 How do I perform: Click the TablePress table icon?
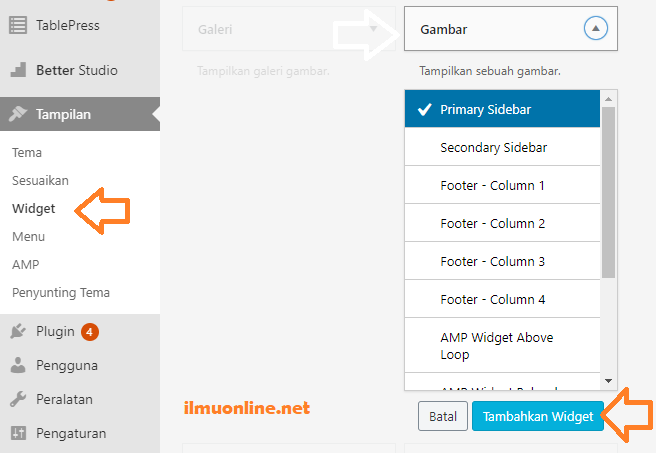(18, 26)
